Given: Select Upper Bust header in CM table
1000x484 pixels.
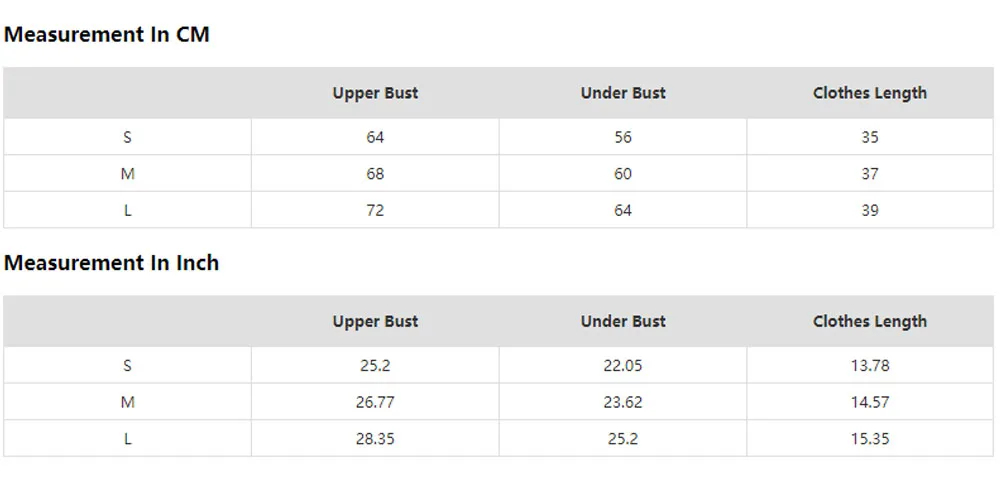Looking at the screenshot, I should [375, 93].
